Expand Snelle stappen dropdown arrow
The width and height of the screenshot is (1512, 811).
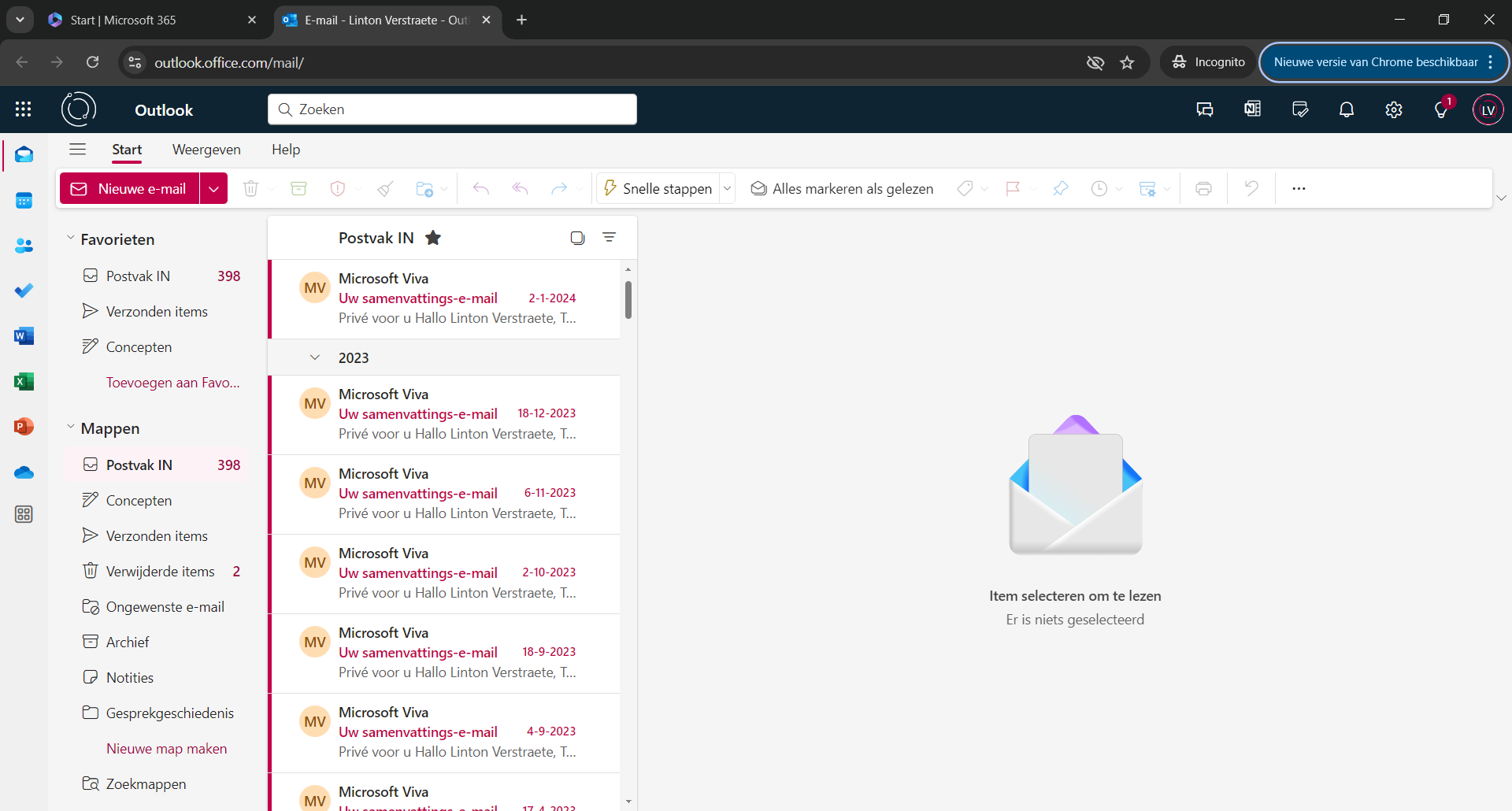tap(728, 188)
